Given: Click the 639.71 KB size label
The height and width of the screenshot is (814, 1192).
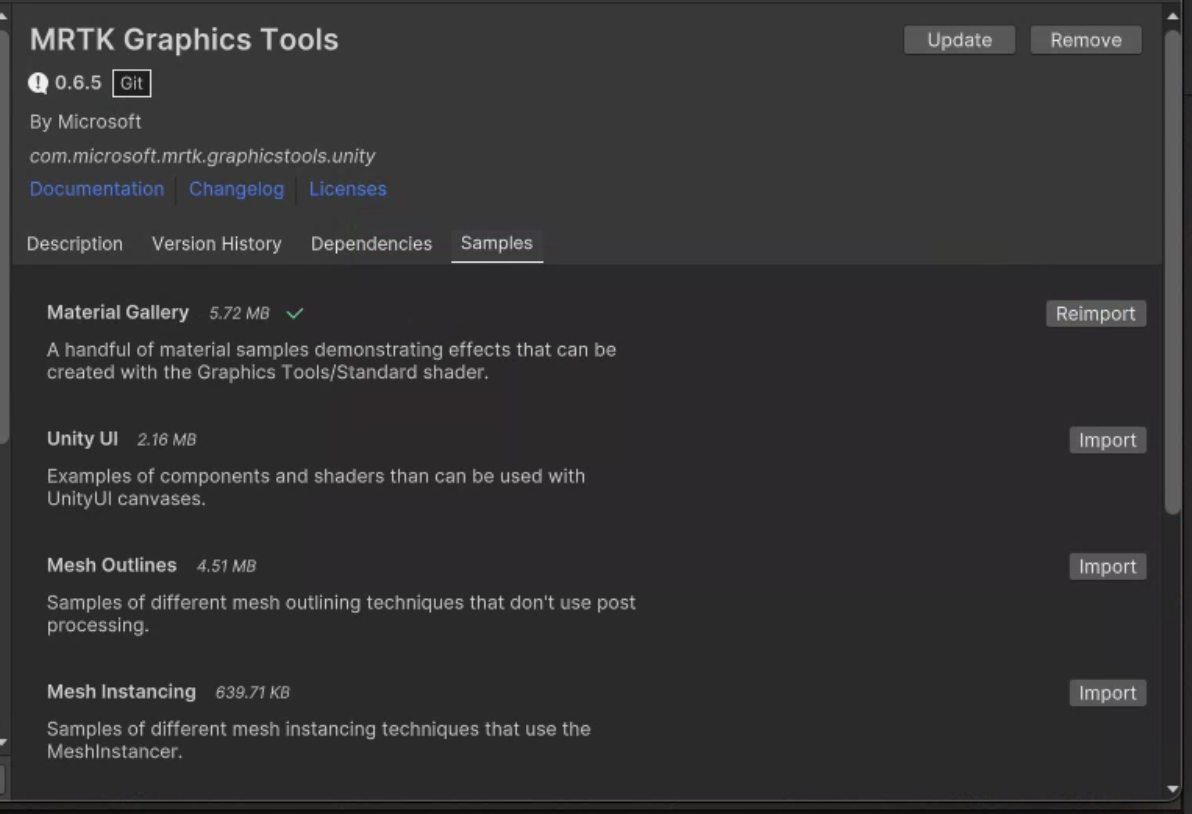Looking at the screenshot, I should pyautogui.click(x=252, y=692).
